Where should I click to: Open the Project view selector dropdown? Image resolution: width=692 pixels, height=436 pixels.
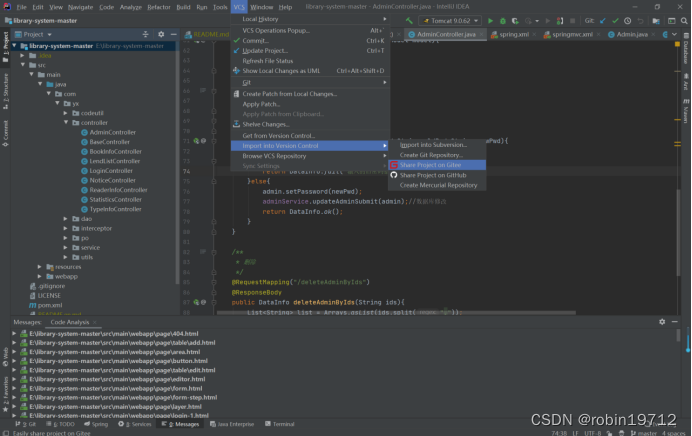[x=34, y=34]
